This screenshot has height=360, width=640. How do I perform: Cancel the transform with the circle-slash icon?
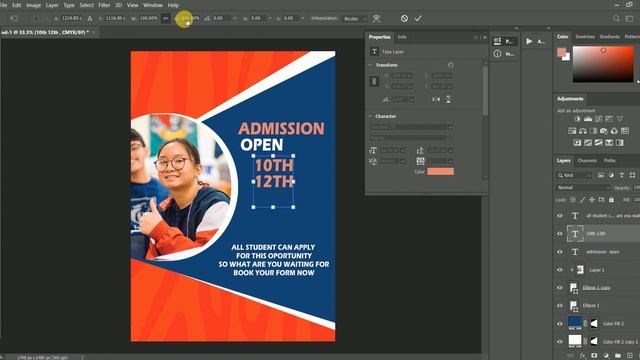click(x=404, y=18)
